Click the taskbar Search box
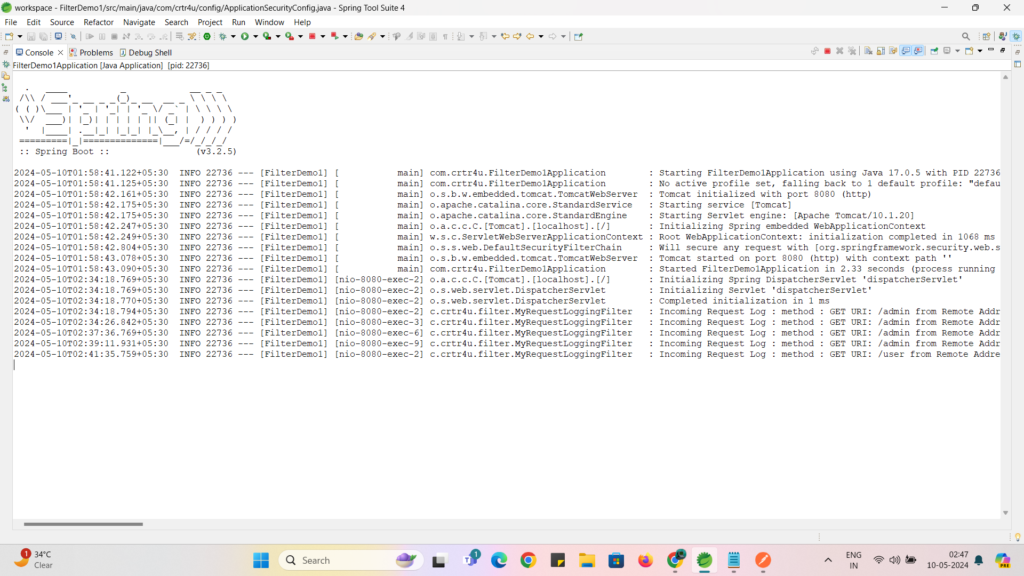The height and width of the screenshot is (576, 1024). tap(351, 560)
